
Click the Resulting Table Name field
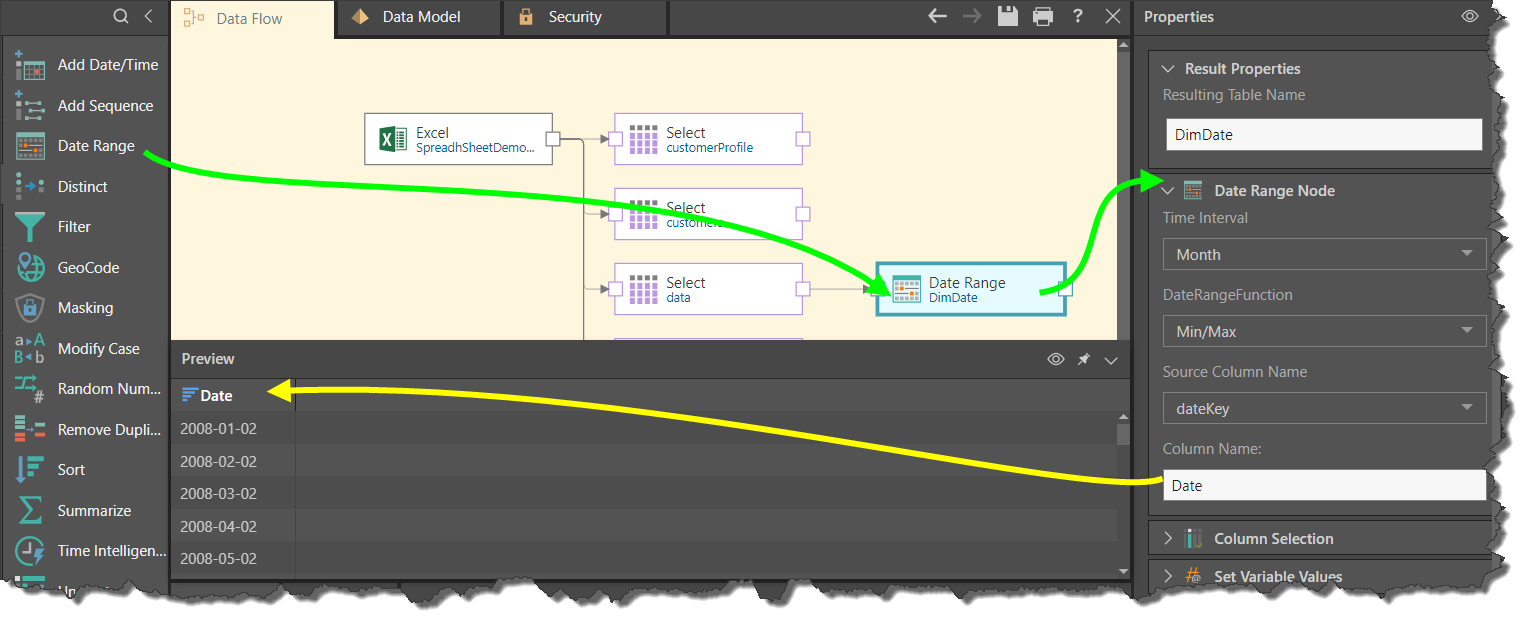[1324, 135]
